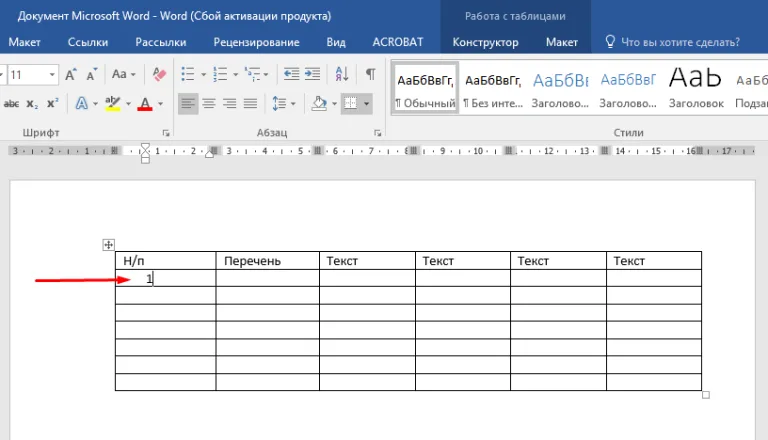Viewport: 768px width, 440px height.
Task: Click the Increase Indent icon
Action: tap(312, 74)
